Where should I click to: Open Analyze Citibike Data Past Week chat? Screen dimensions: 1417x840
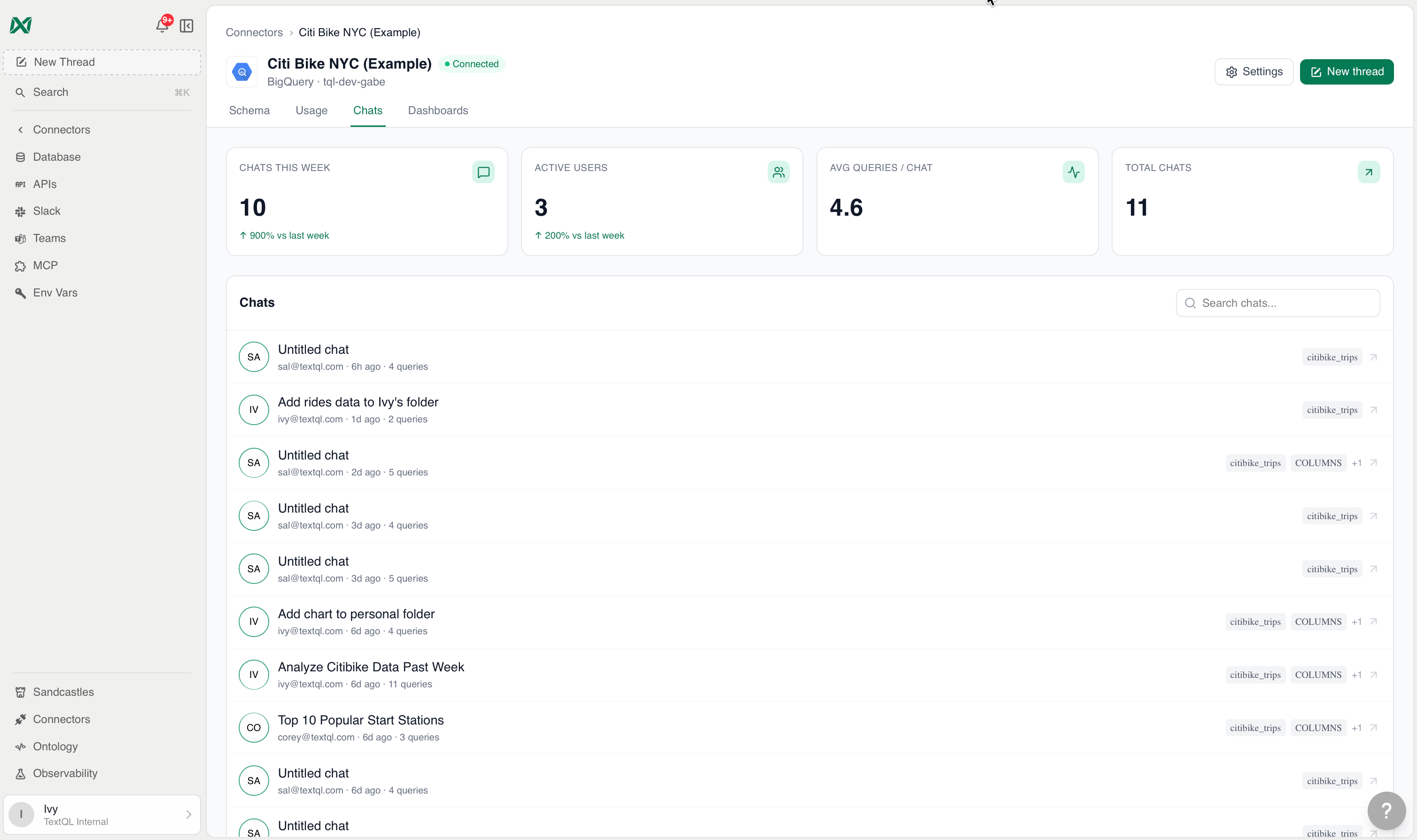click(809, 675)
